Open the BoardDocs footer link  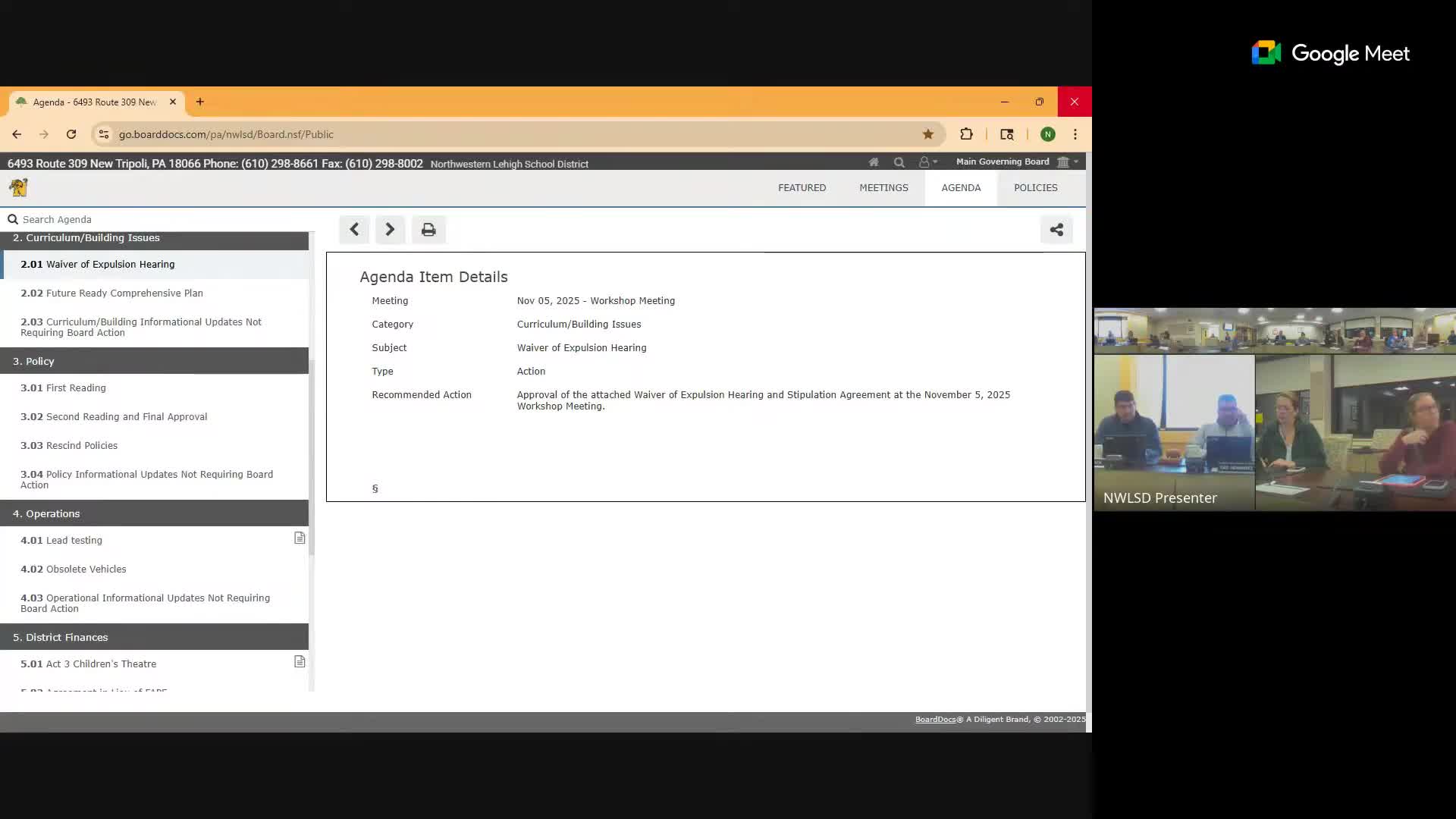coord(935,719)
